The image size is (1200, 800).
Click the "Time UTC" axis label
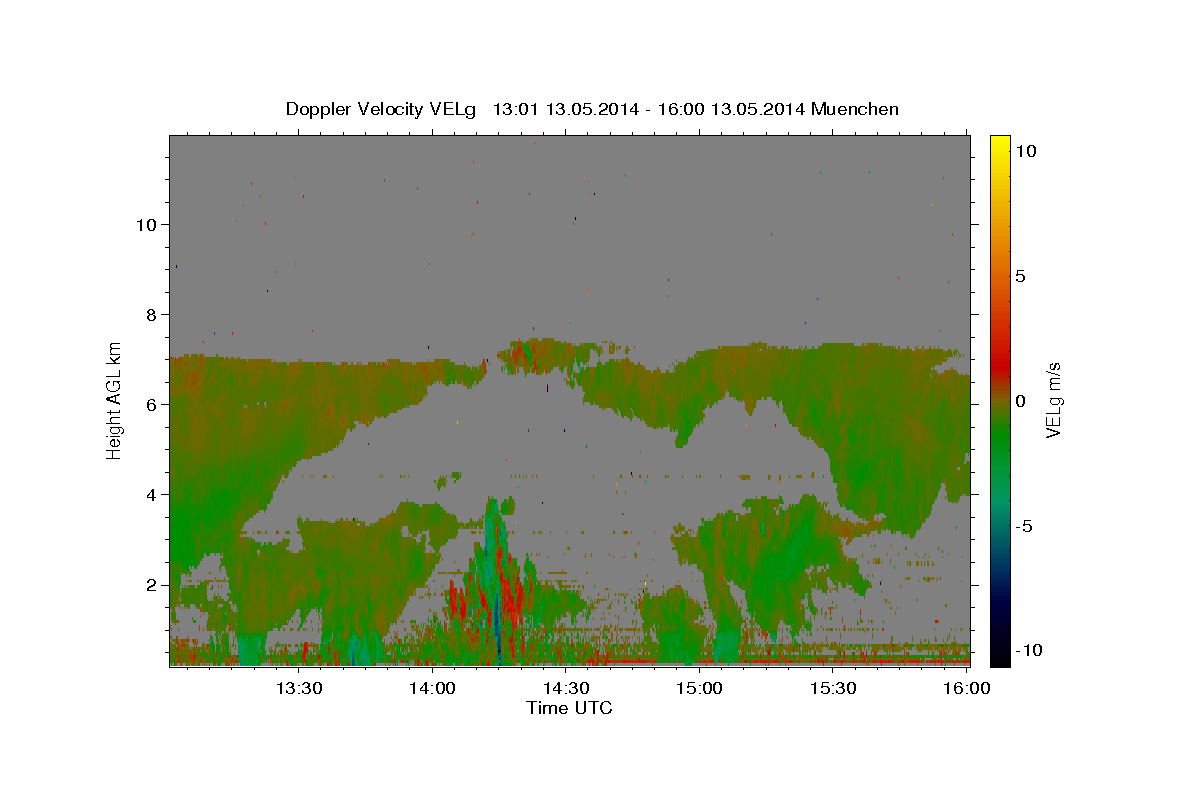[569, 708]
